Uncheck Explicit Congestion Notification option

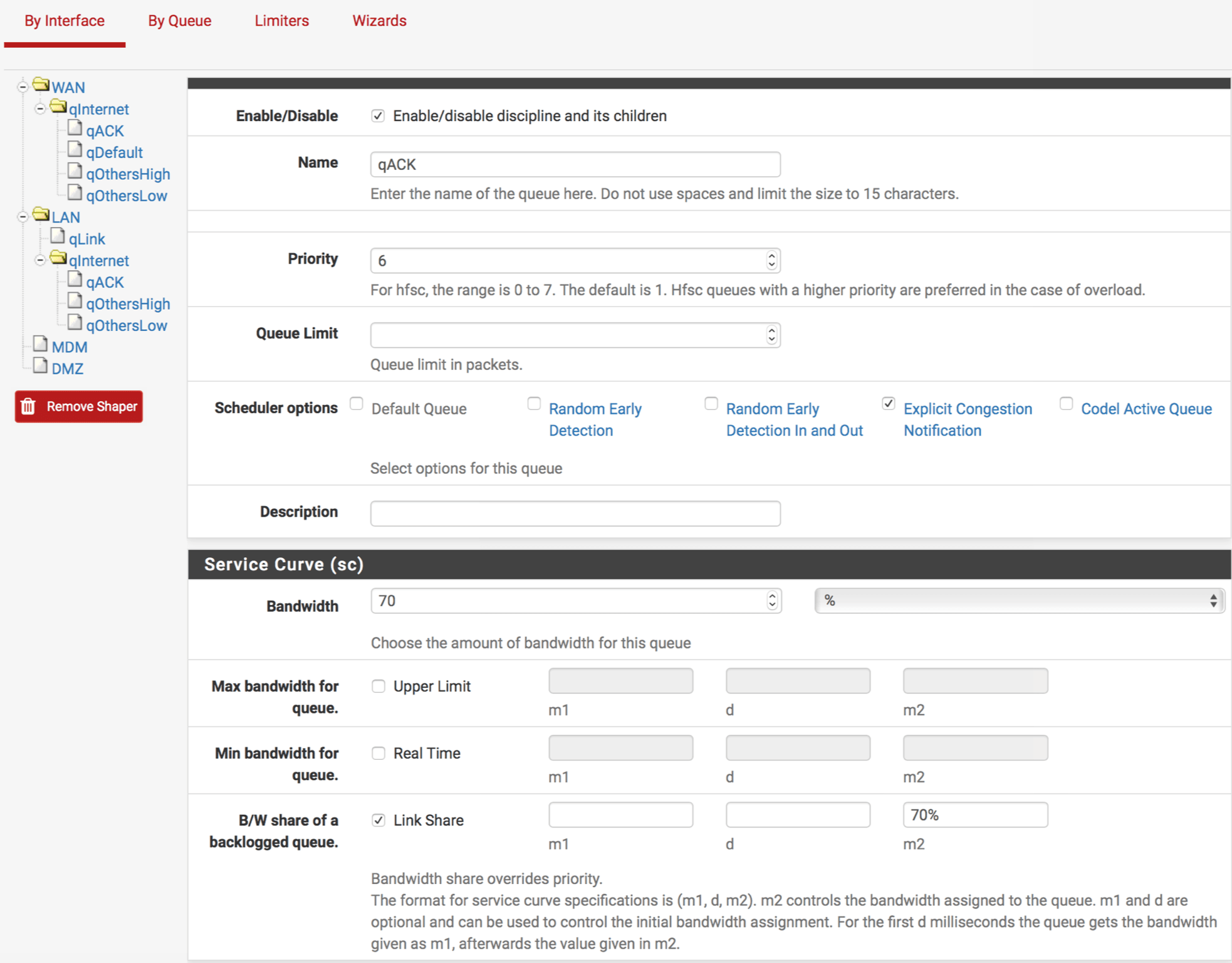(x=888, y=404)
